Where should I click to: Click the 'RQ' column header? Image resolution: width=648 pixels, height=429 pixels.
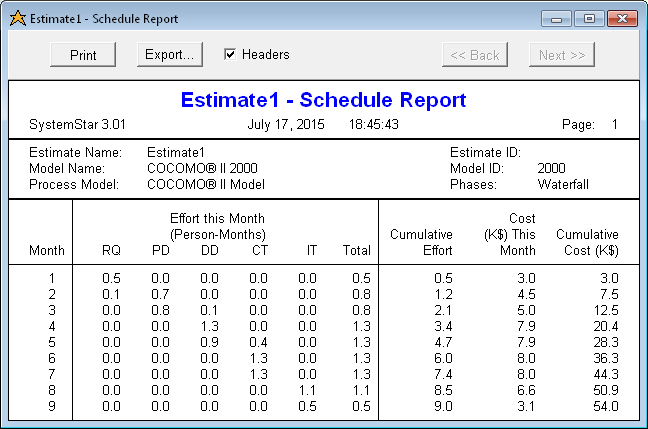pos(111,250)
